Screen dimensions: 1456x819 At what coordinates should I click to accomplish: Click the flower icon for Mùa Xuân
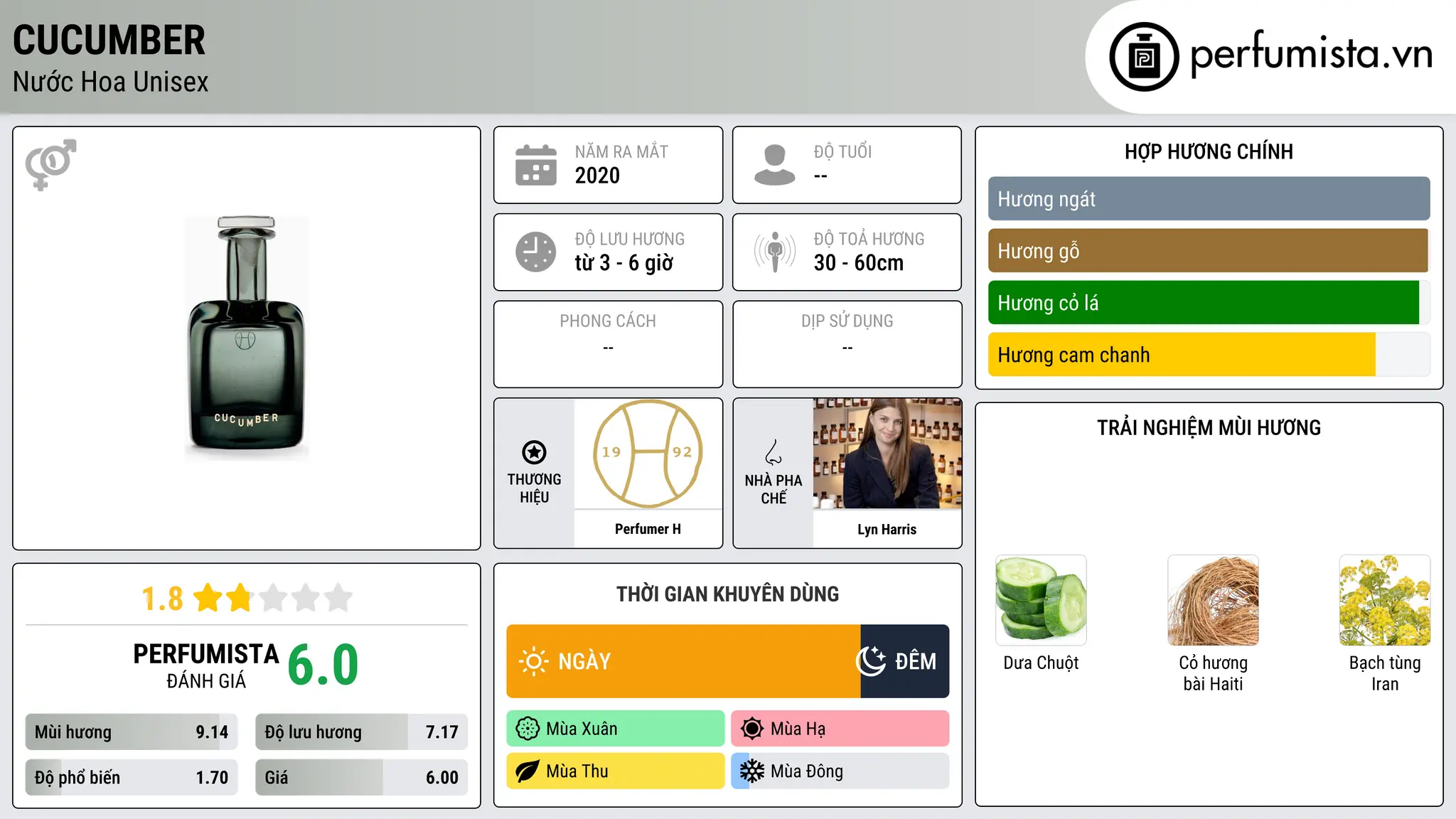[528, 729]
